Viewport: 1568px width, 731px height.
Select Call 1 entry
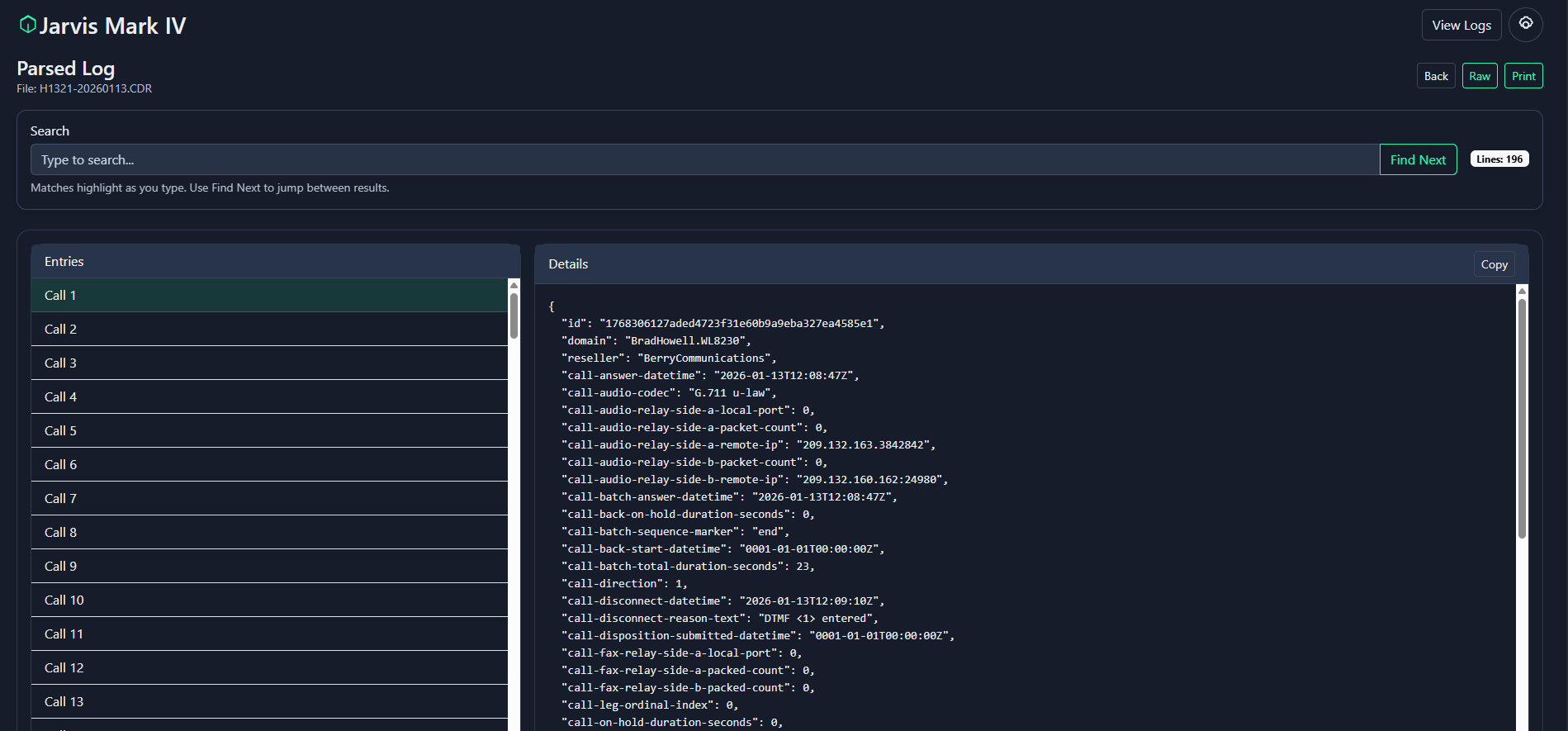(x=269, y=295)
